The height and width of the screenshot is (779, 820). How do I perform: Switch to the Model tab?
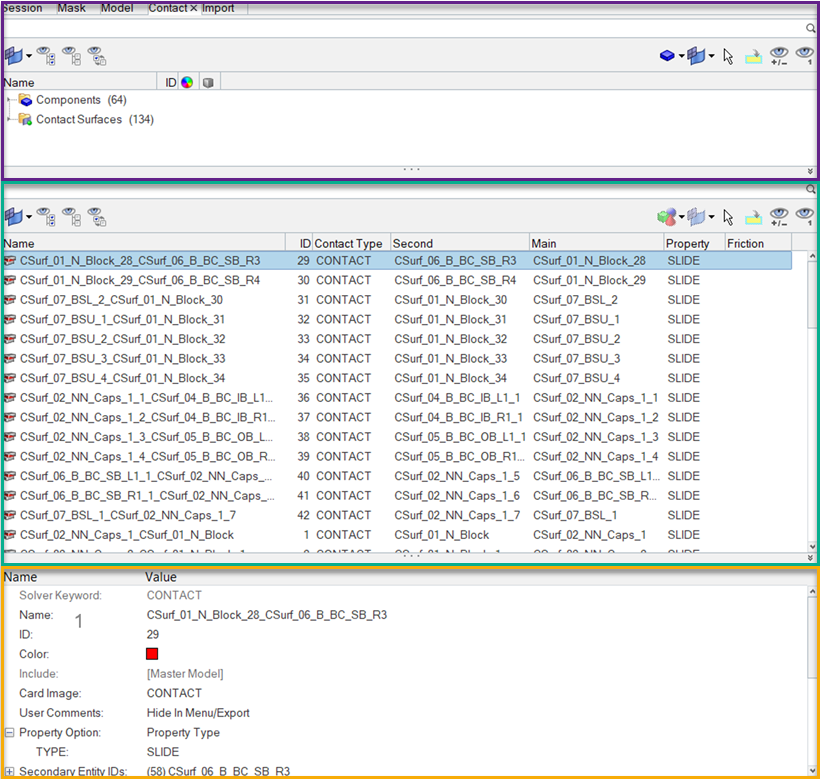[117, 7]
